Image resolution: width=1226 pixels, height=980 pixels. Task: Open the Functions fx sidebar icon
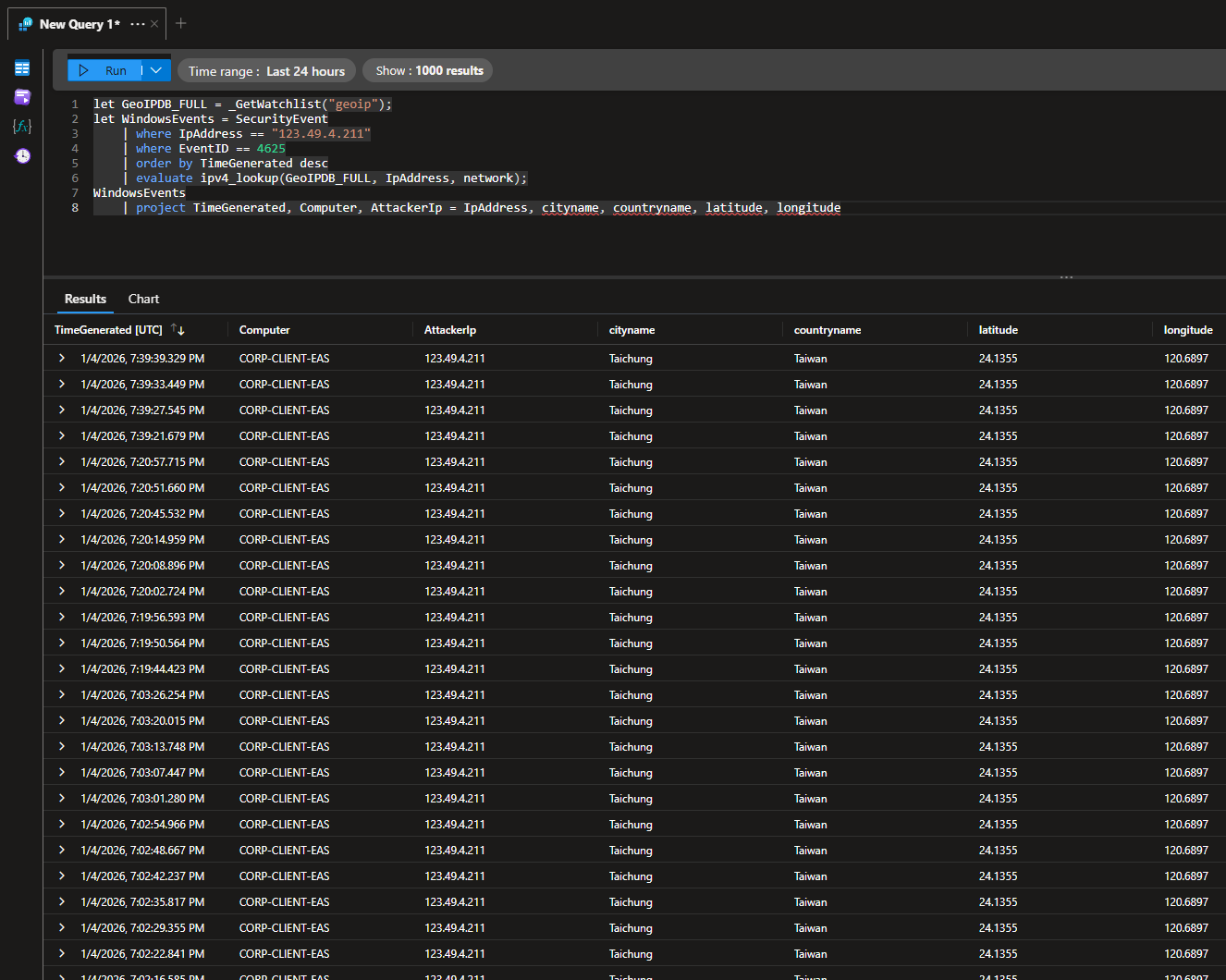(22, 127)
